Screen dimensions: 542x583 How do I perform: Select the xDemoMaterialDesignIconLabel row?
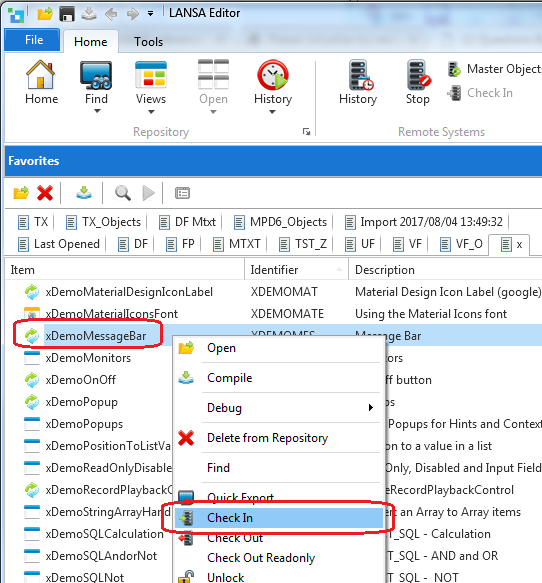pyautogui.click(x=273, y=292)
